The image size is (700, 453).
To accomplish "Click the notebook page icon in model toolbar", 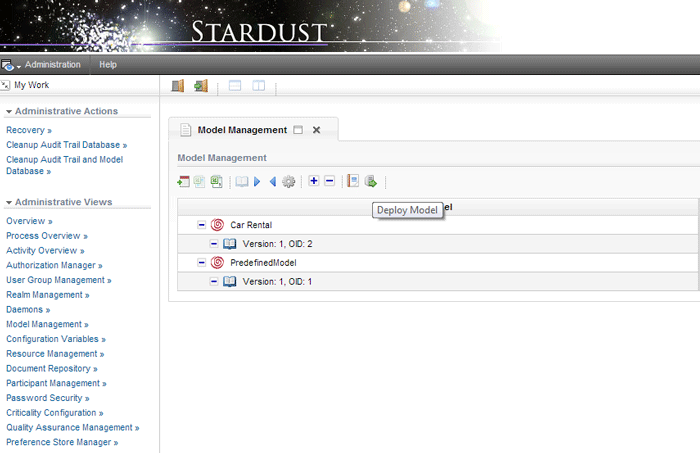I will point(353,181).
